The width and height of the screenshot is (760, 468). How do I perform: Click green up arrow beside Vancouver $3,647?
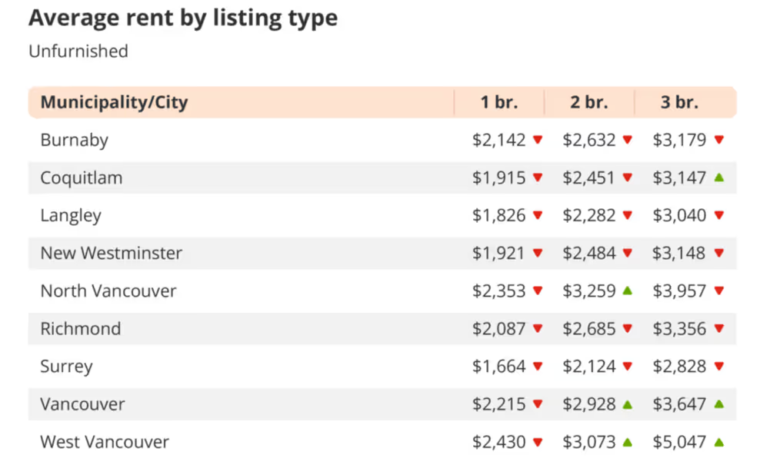coord(718,404)
